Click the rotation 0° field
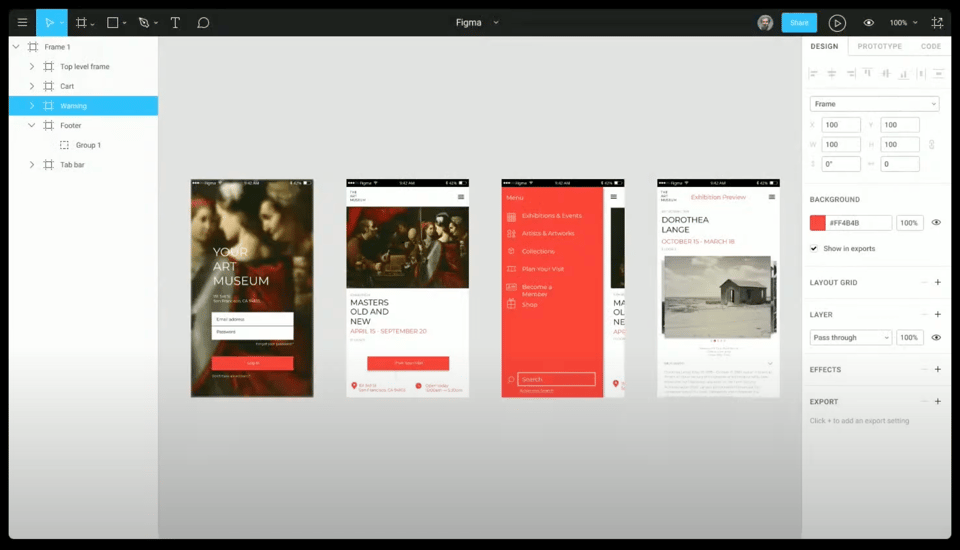 841,164
